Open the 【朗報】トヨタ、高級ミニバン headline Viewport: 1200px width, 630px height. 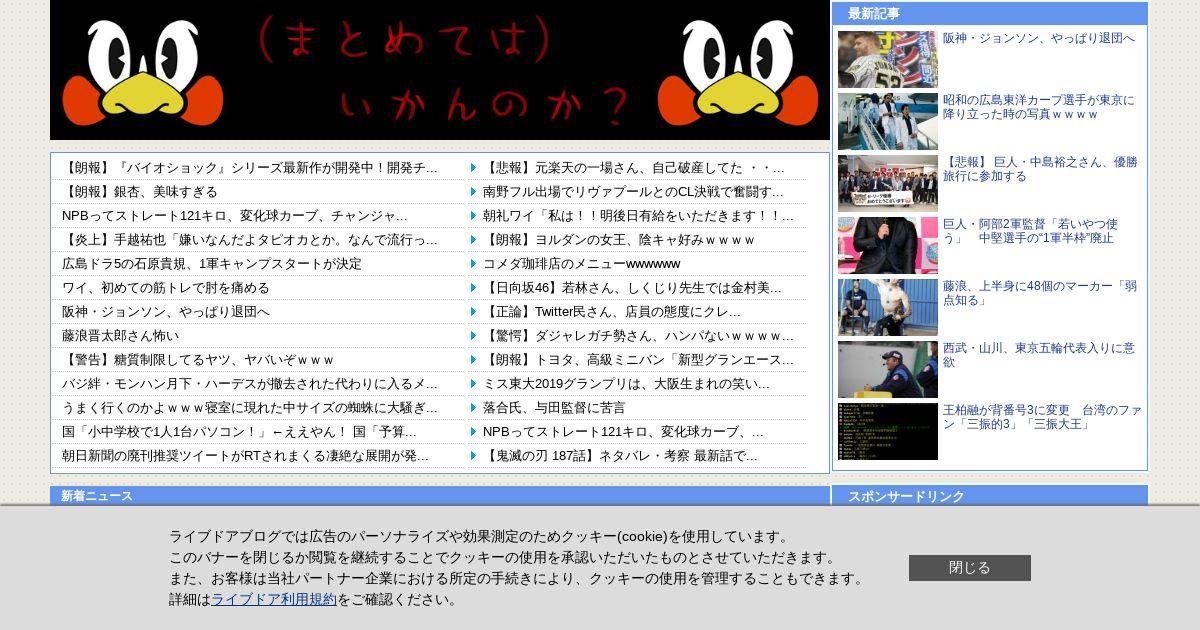pyautogui.click(x=639, y=360)
